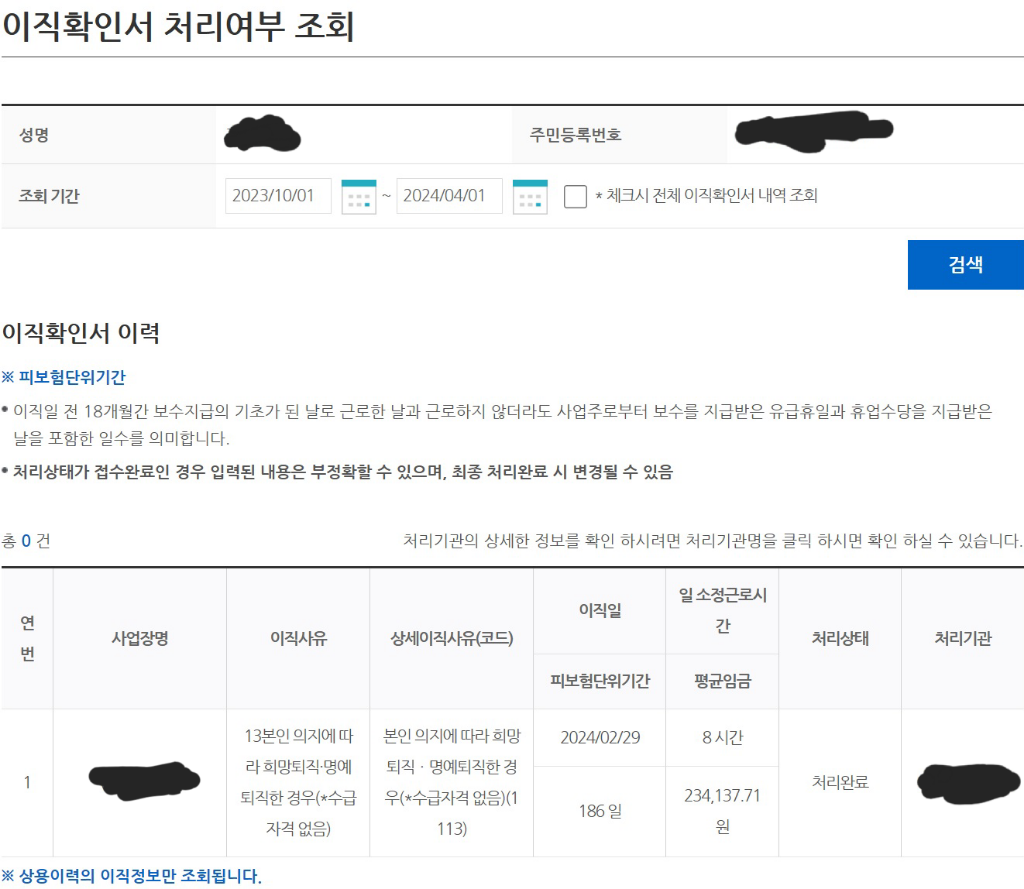Click the ※ 피보험단위기간 note heading

[x=64, y=378]
